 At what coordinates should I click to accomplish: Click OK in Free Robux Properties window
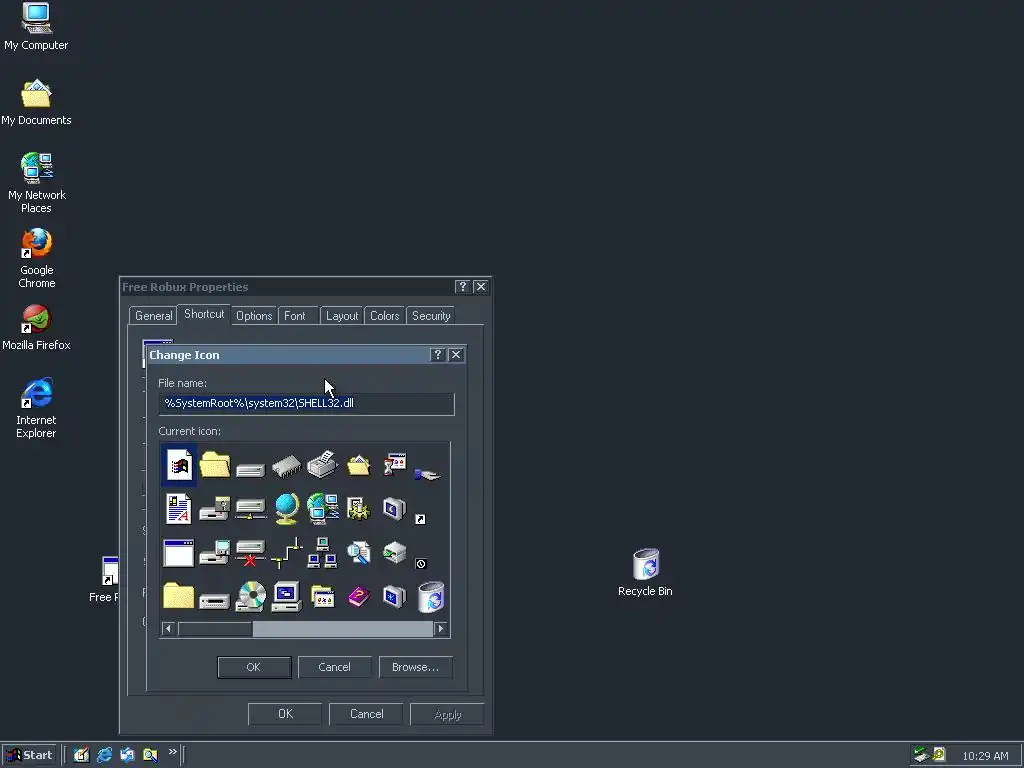[285, 714]
